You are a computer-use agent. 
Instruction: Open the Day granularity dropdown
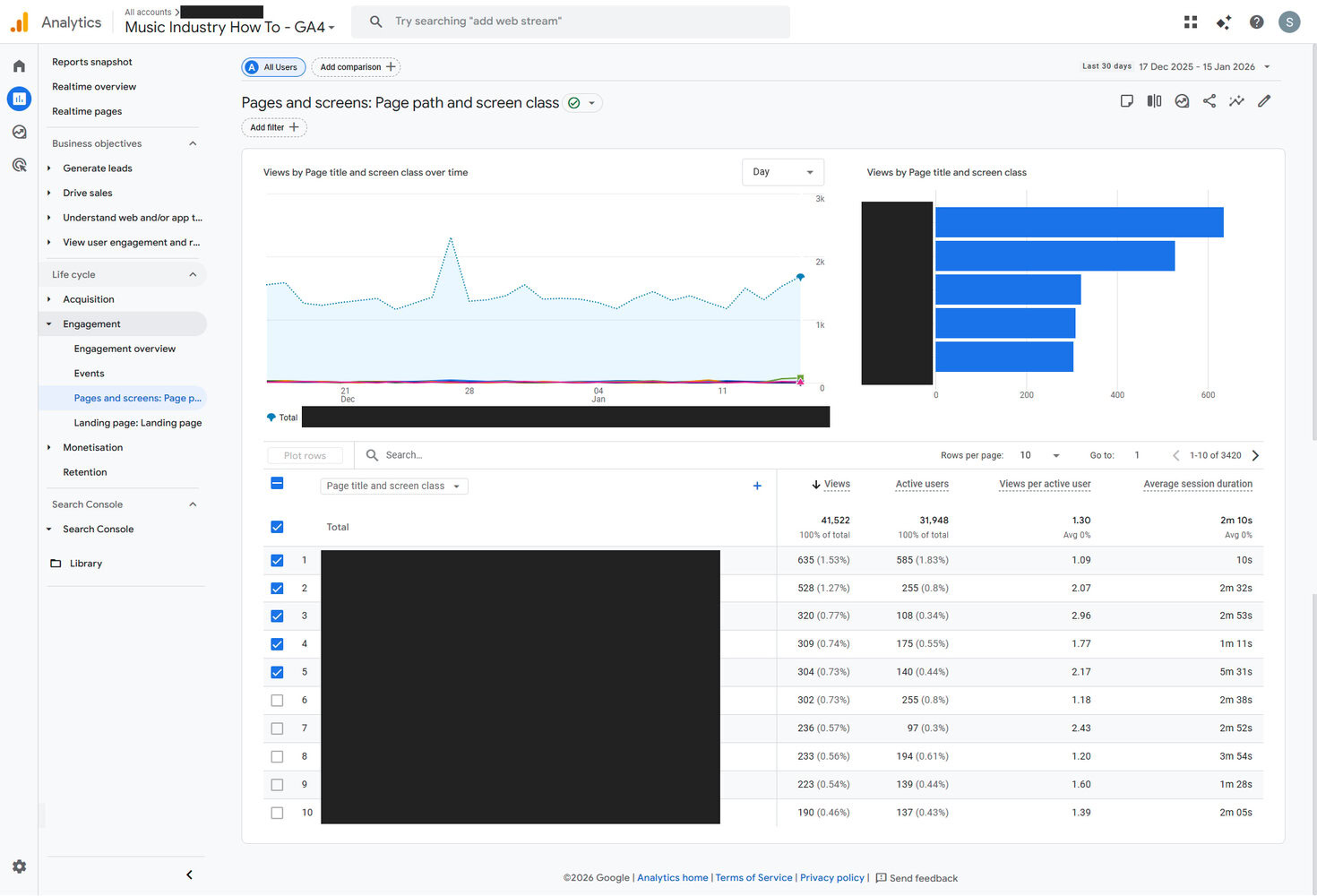(x=782, y=172)
